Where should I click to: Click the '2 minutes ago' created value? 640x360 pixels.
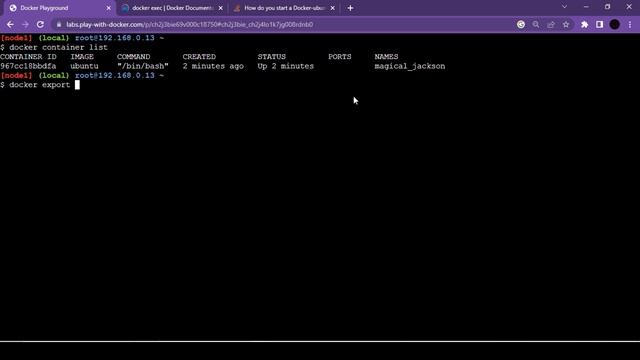[213, 66]
